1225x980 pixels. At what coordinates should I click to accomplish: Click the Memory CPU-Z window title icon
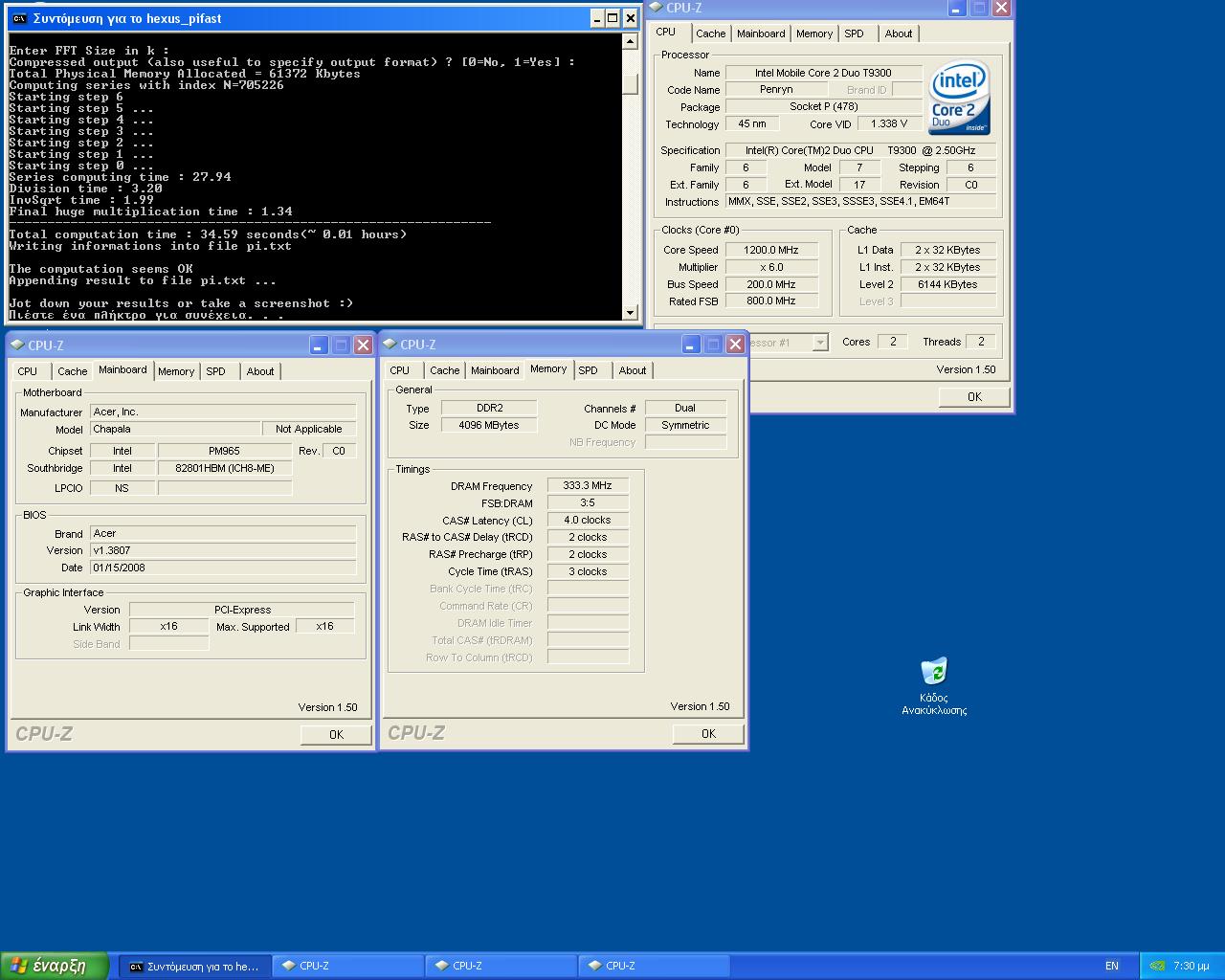tap(390, 345)
